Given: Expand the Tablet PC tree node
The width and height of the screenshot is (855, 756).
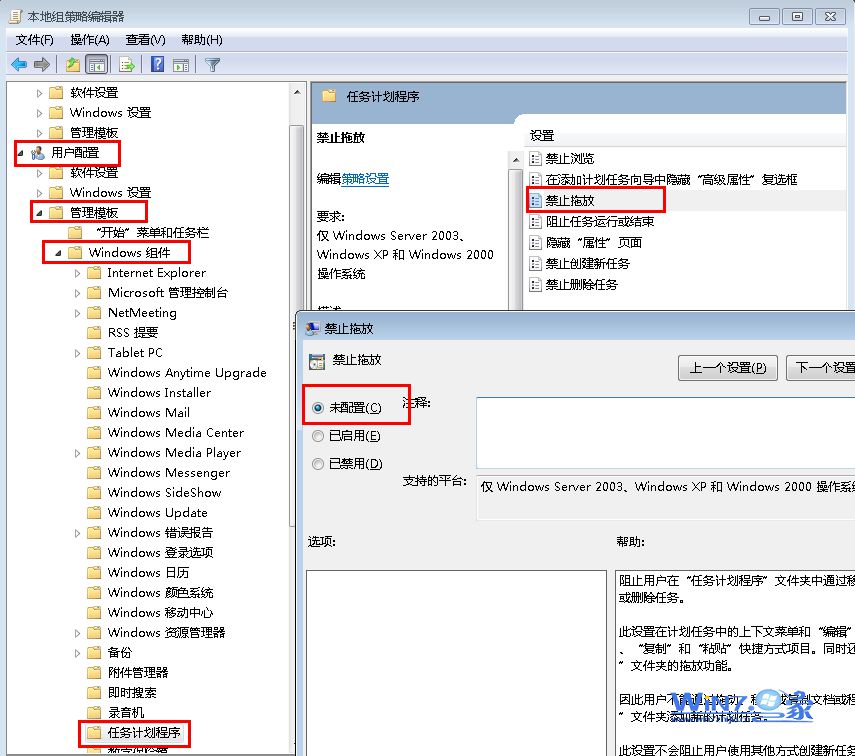Looking at the screenshot, I should pos(77,353).
